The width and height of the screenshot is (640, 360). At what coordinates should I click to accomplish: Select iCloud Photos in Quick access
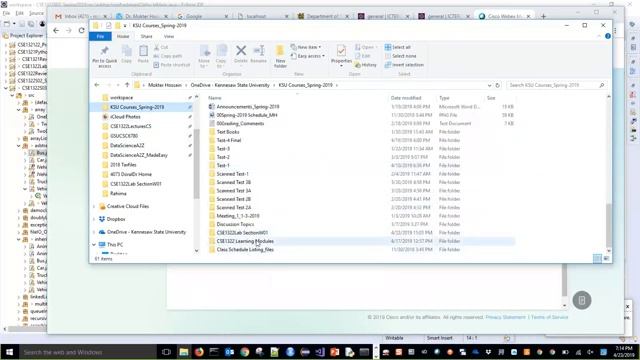pyautogui.click(x=125, y=117)
